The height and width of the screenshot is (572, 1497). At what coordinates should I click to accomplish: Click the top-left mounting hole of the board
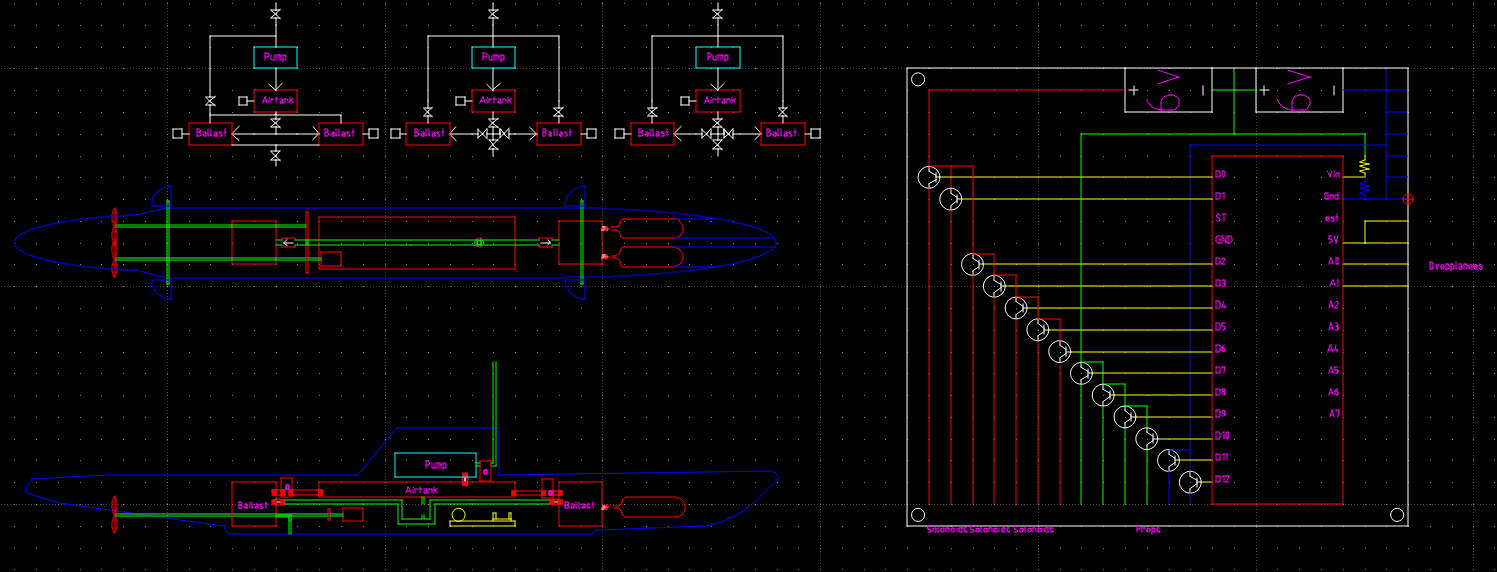point(918,80)
